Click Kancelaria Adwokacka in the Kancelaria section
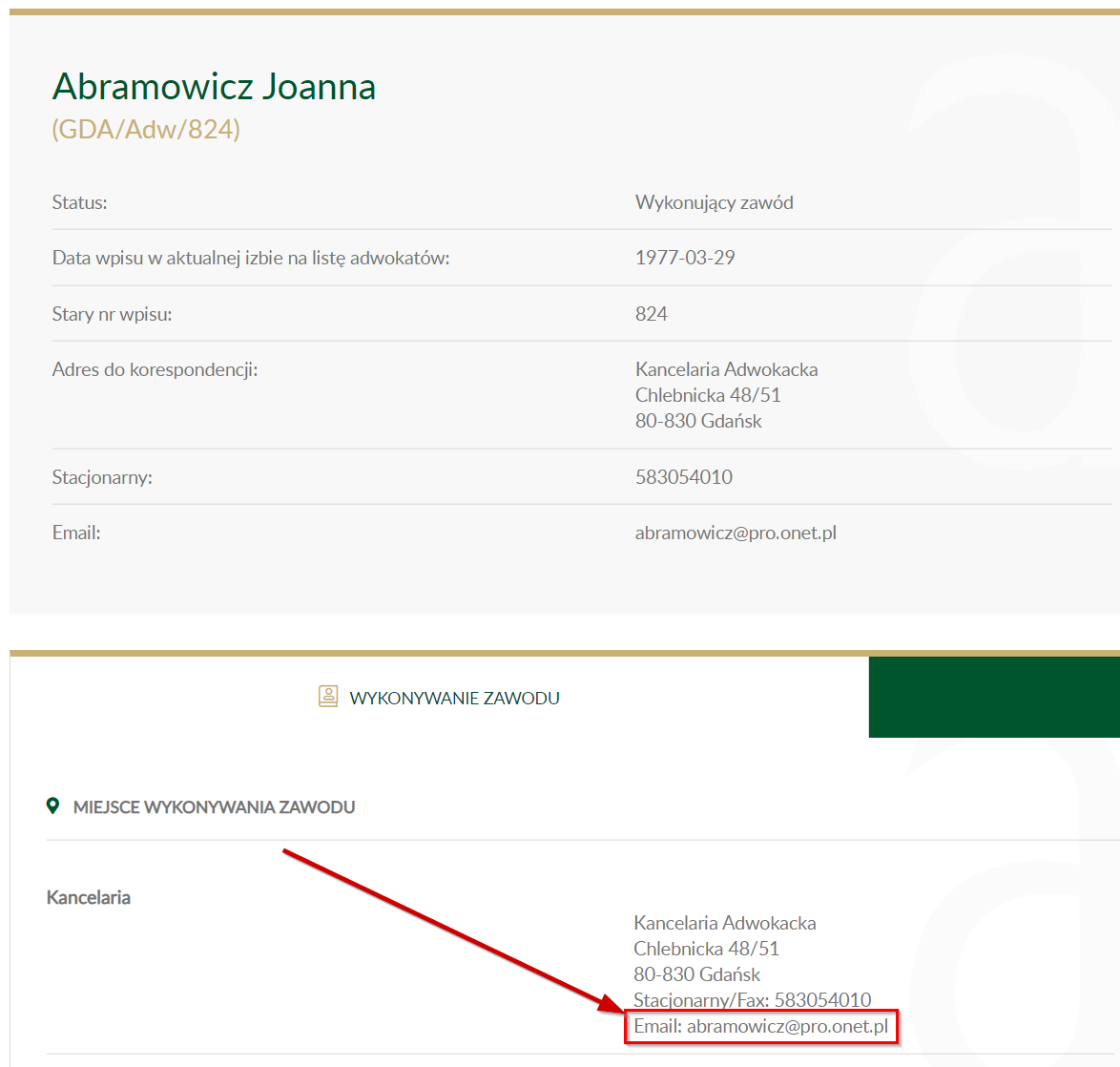 725,923
